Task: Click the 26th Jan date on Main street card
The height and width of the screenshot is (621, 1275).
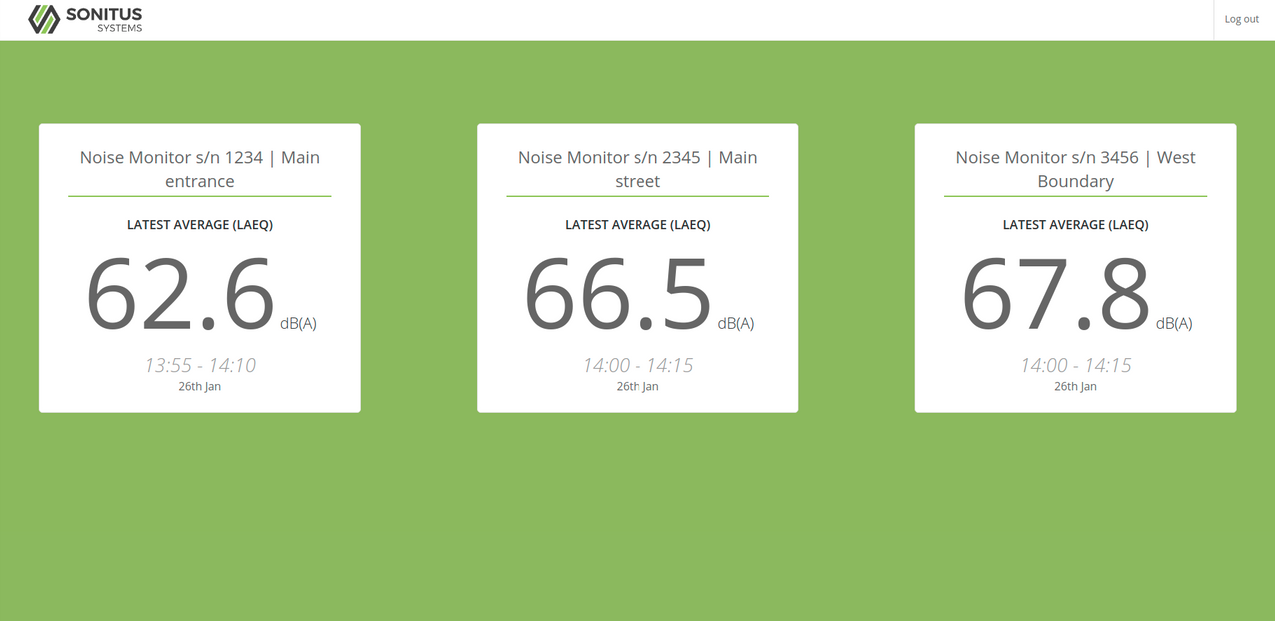Action: [638, 386]
